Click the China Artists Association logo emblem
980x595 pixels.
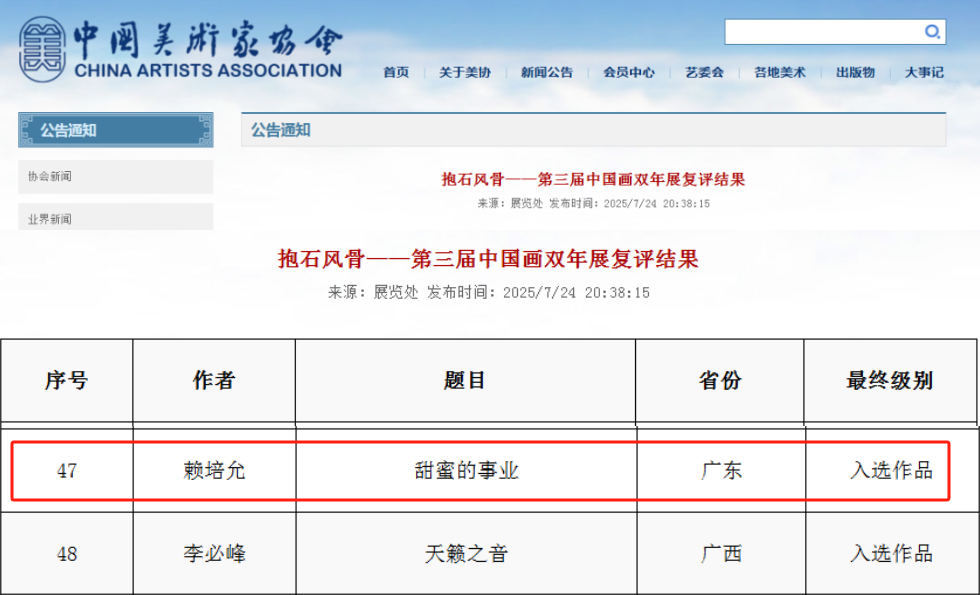pos(40,48)
